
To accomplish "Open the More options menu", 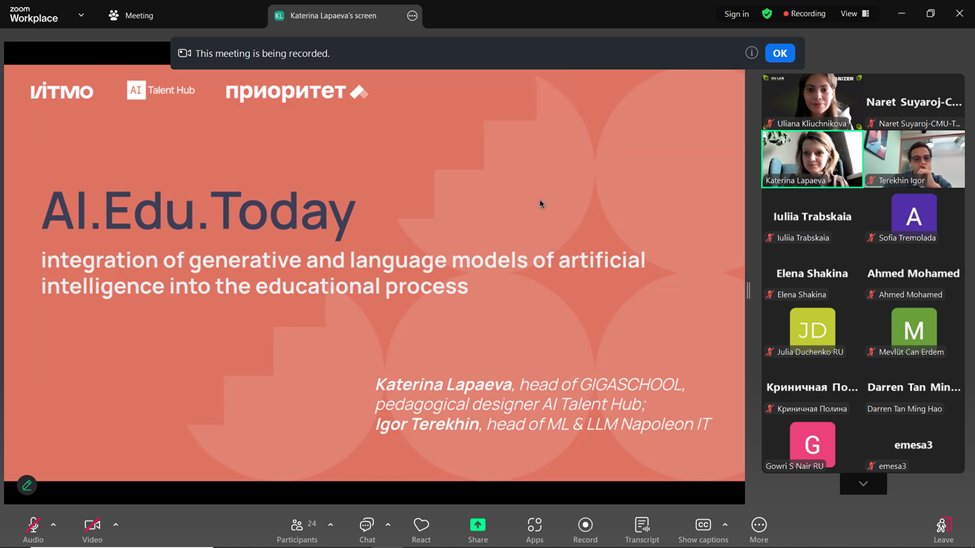I will 759,530.
